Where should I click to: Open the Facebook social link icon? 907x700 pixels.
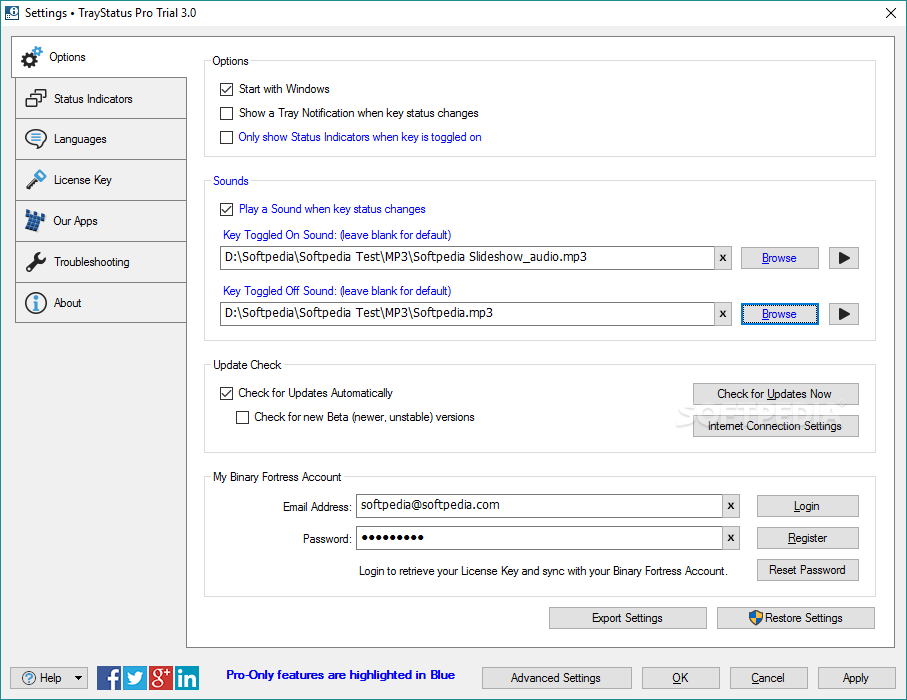point(109,677)
